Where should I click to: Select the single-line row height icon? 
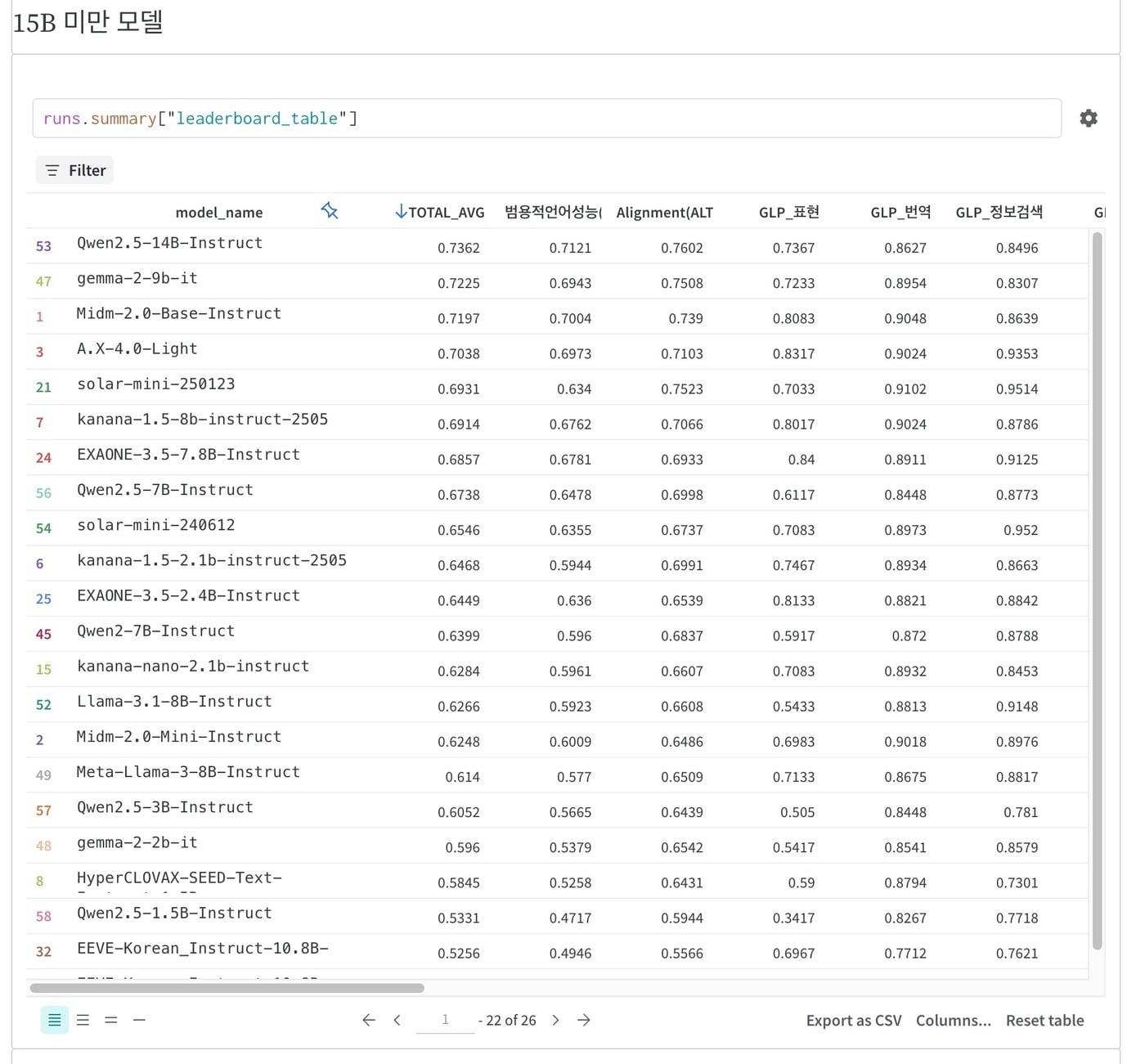(x=138, y=1020)
